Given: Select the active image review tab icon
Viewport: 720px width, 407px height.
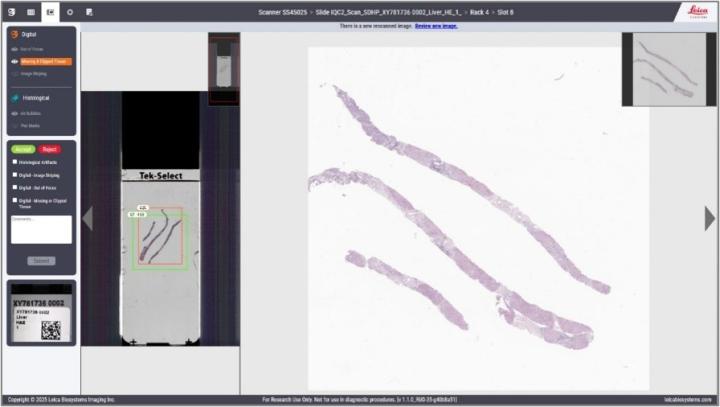Looking at the screenshot, I should [51, 12].
